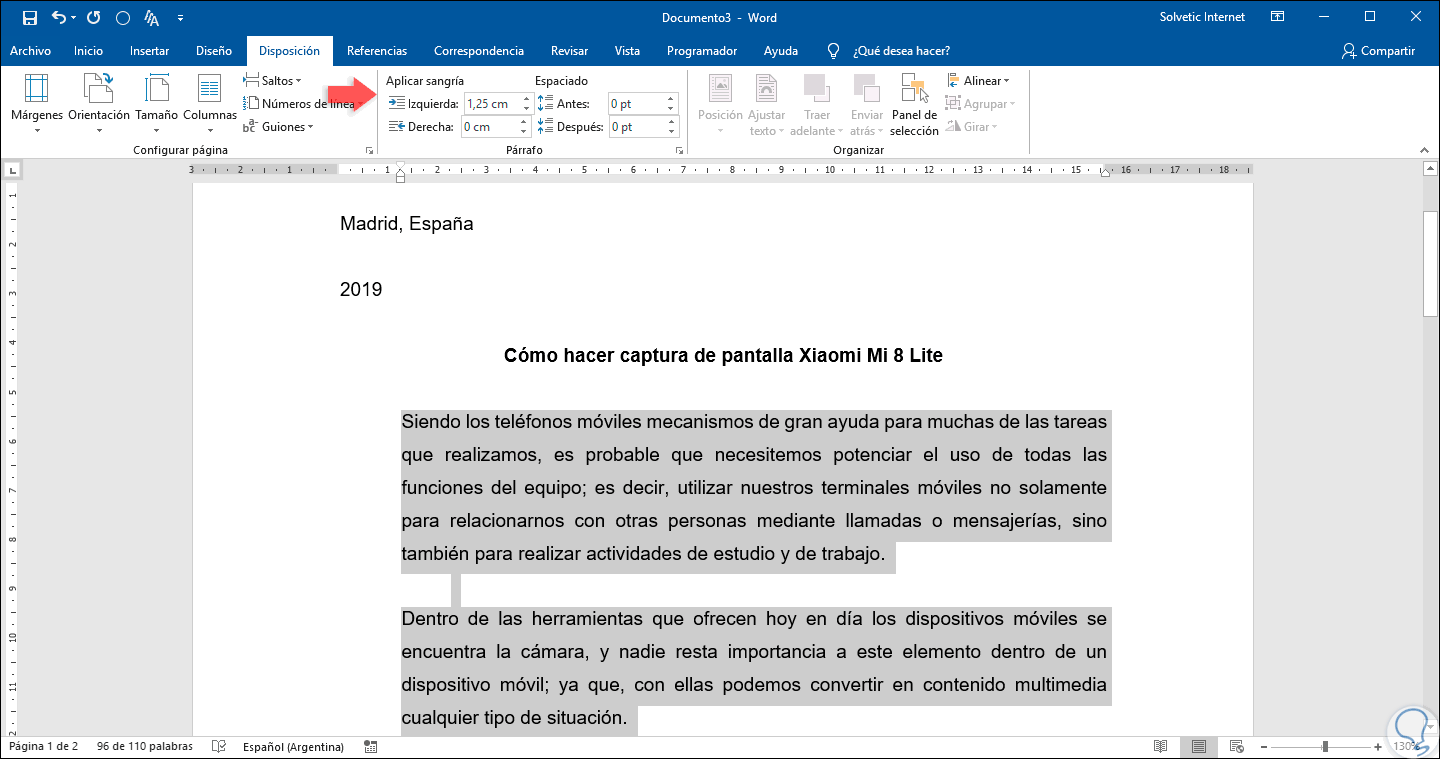Open the spelling and grammar check icon
The width and height of the screenshot is (1440, 759).
[219, 747]
